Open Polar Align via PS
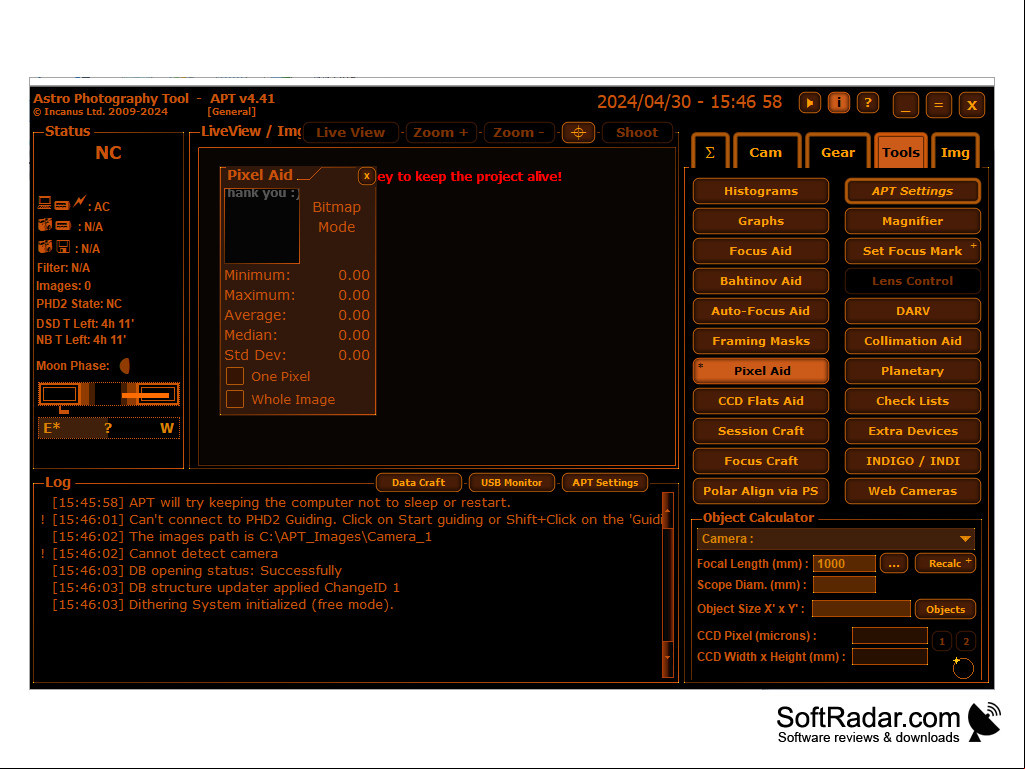 click(761, 491)
